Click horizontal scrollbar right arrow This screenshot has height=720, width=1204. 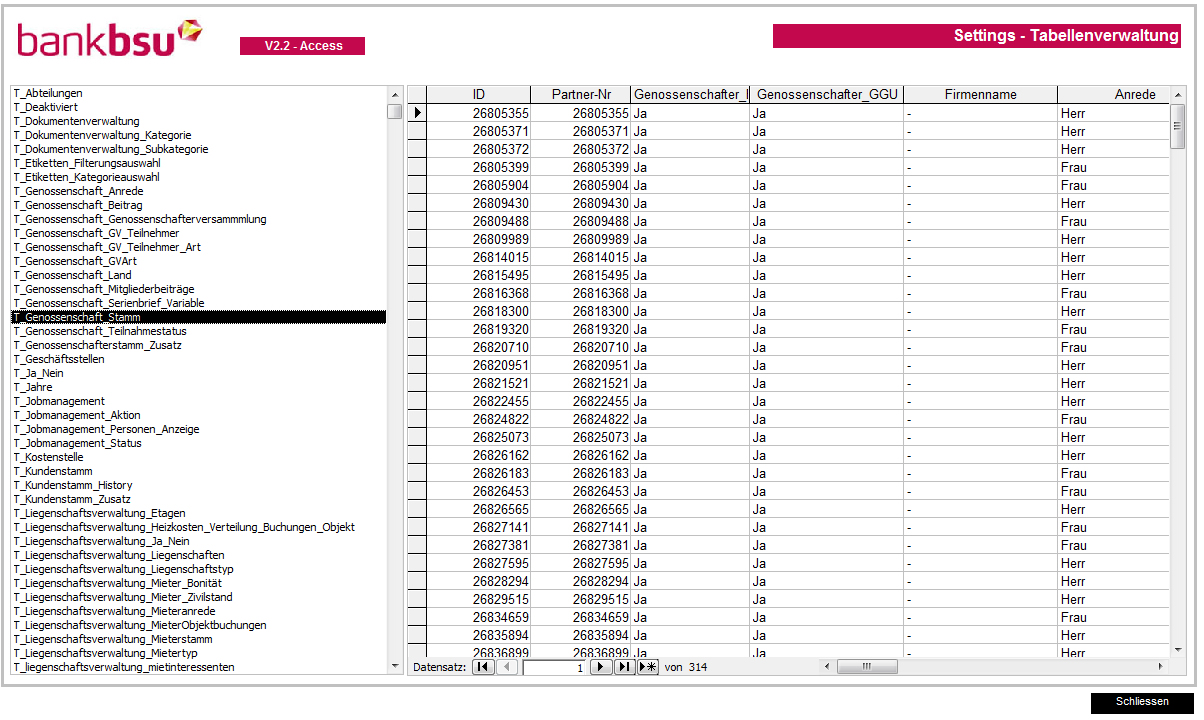pos(1160,667)
